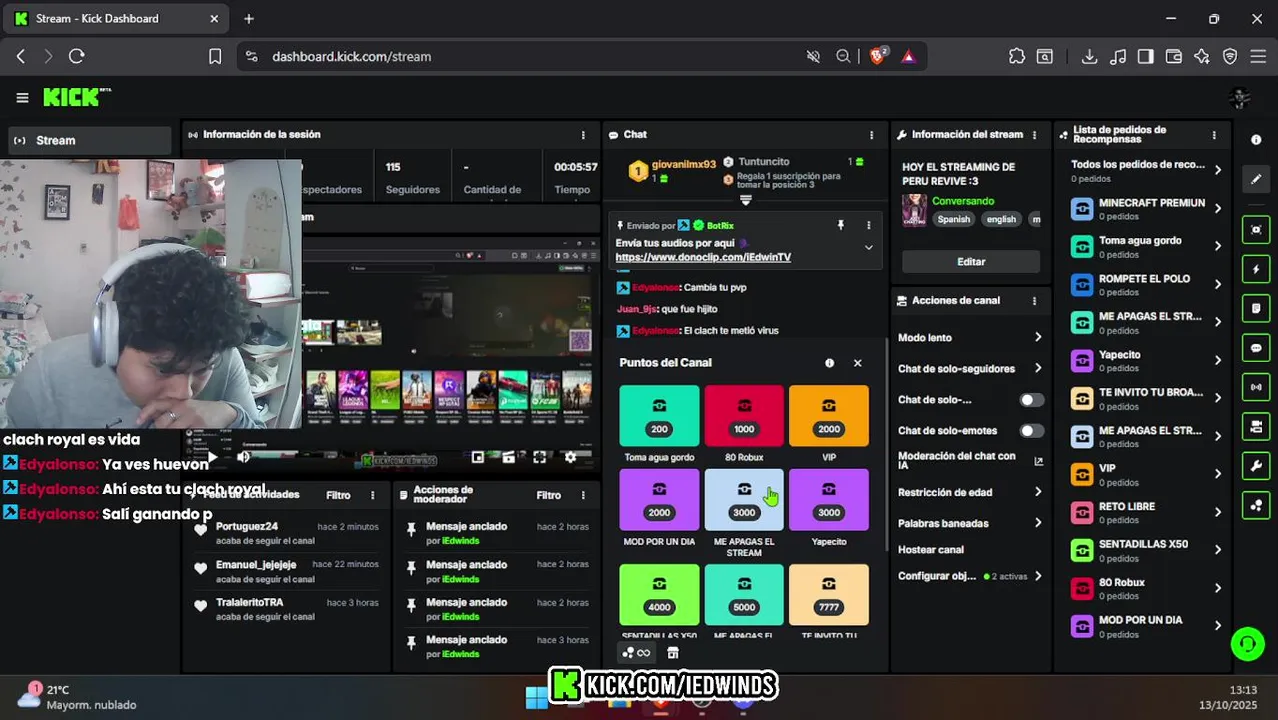
Task: Redeem the orange VIP reward tile
Action: [829, 416]
